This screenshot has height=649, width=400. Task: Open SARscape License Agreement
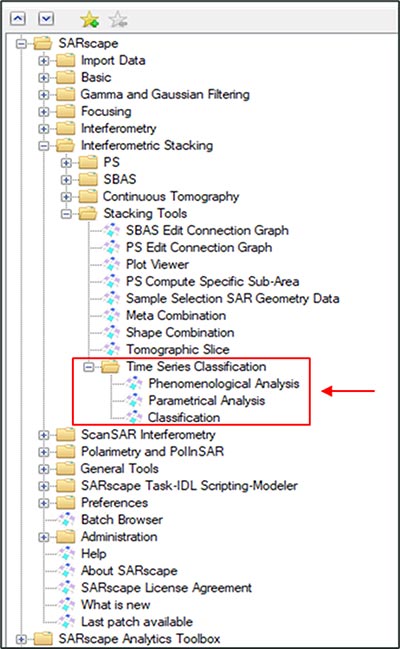(x=166, y=587)
